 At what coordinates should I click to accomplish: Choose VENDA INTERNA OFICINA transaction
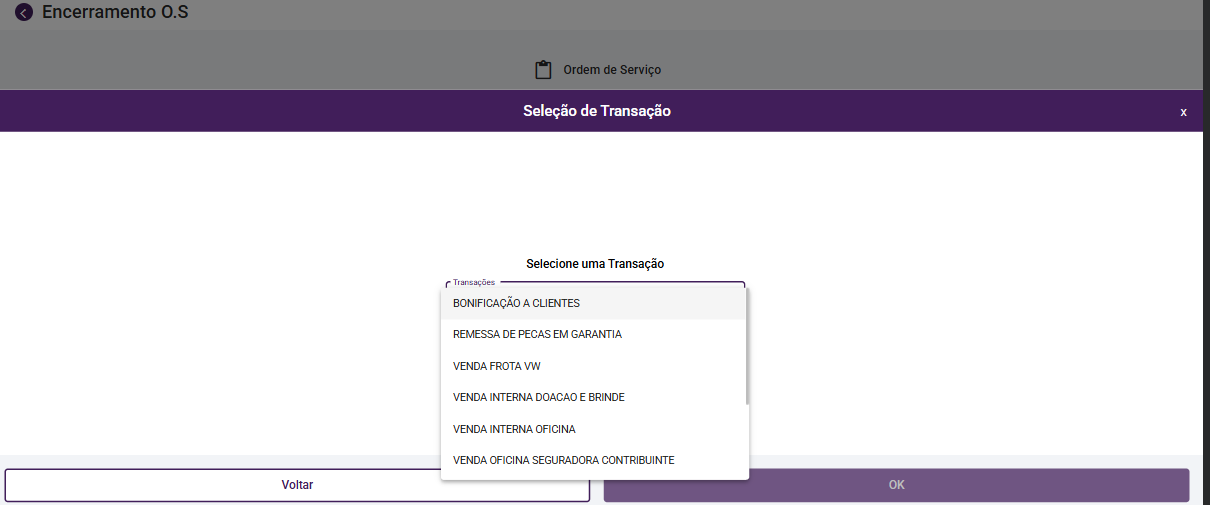point(514,429)
